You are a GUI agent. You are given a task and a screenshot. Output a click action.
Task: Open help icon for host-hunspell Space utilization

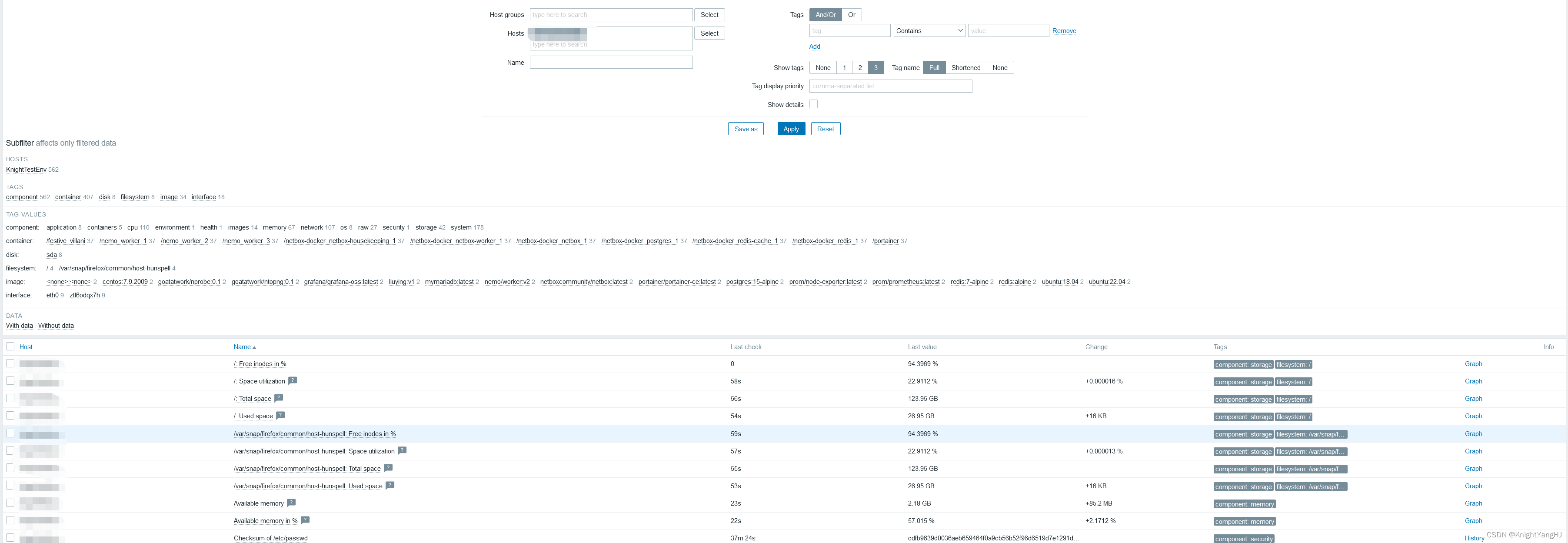(402, 450)
